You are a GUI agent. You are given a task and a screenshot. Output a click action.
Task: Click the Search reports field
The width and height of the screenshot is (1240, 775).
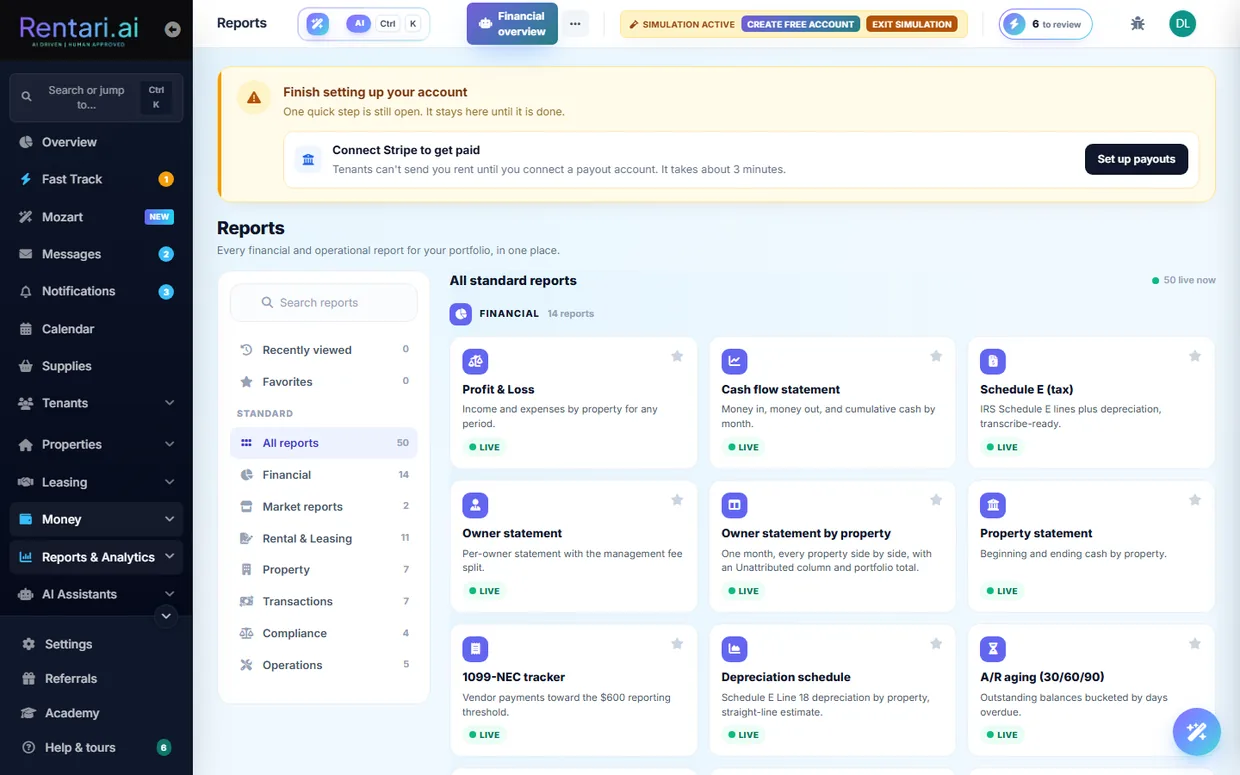324,302
